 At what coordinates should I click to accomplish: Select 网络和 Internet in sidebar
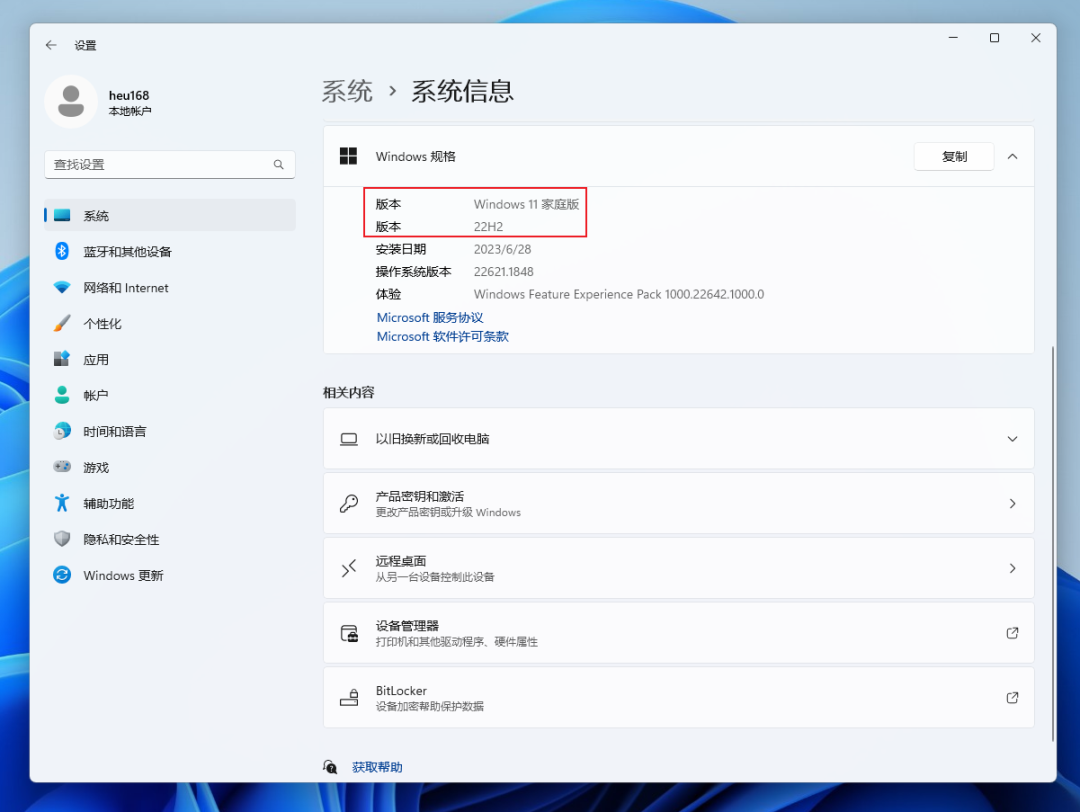click(x=170, y=287)
